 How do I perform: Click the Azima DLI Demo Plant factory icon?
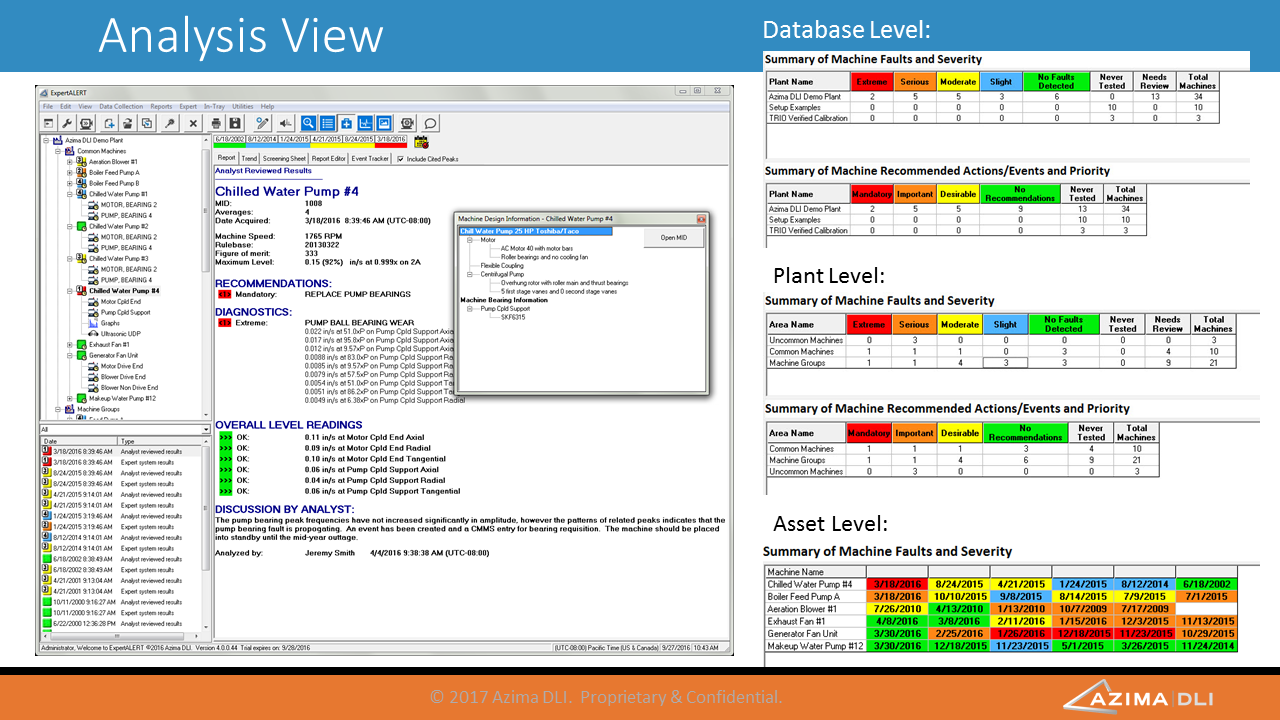click(58, 140)
